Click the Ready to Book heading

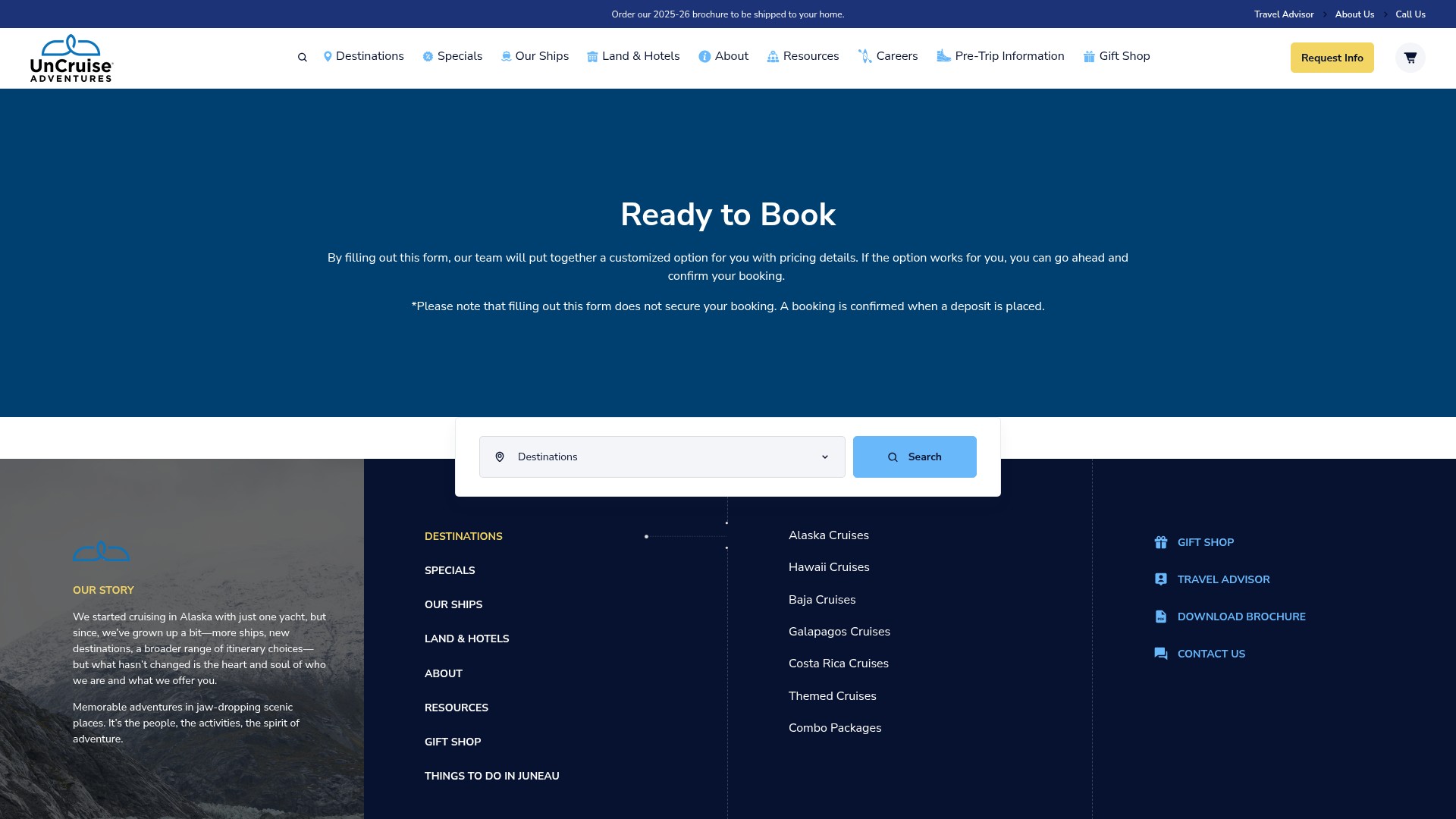728,215
